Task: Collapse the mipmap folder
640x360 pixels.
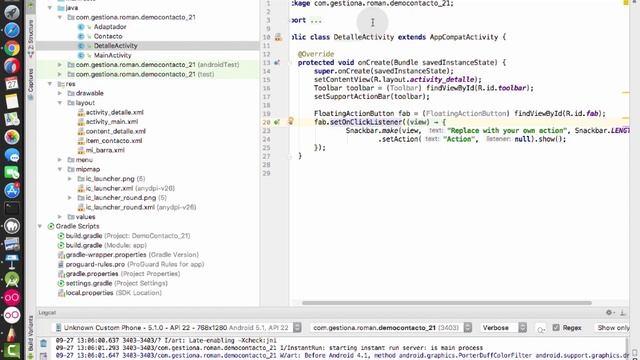Action: [60, 169]
